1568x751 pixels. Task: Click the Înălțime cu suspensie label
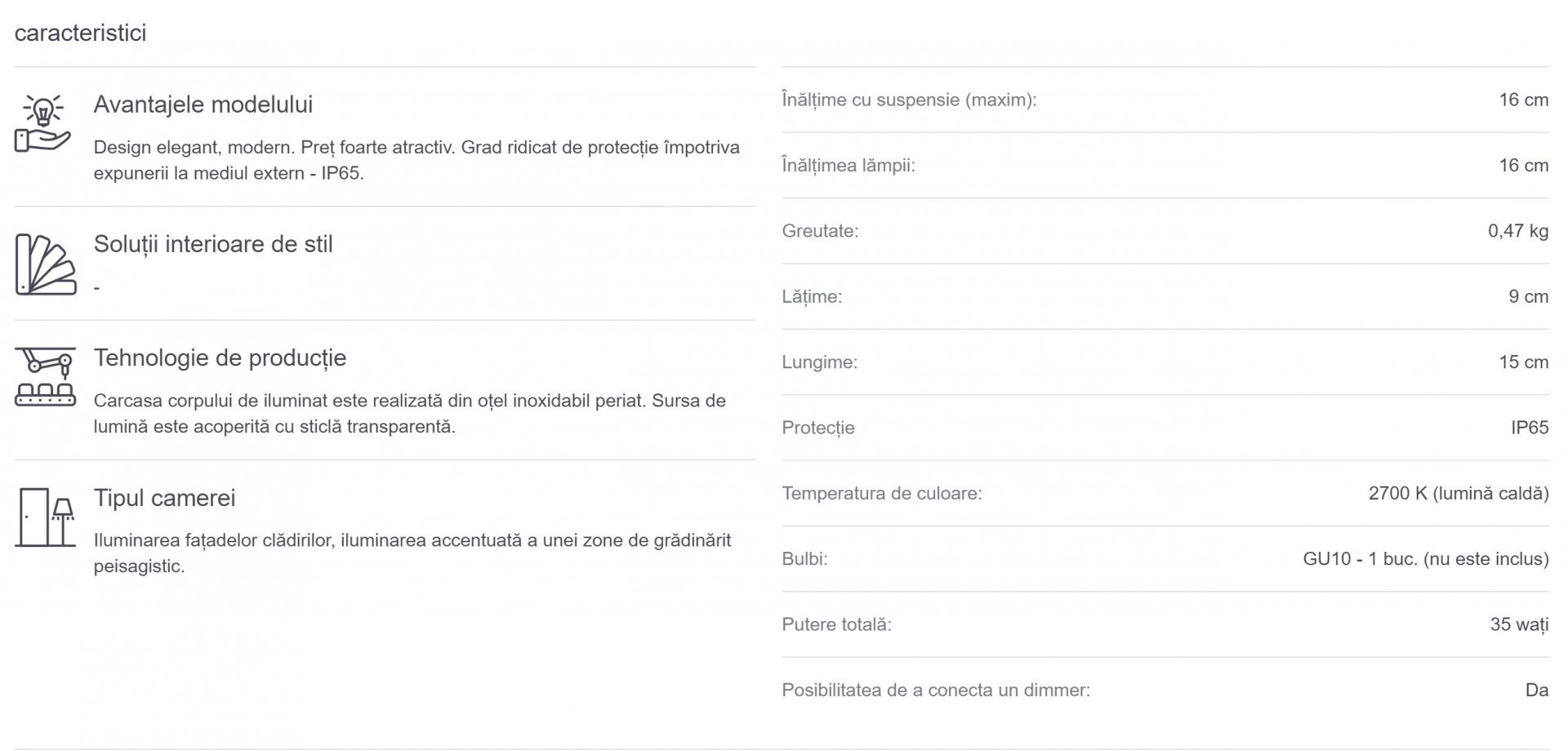(909, 100)
